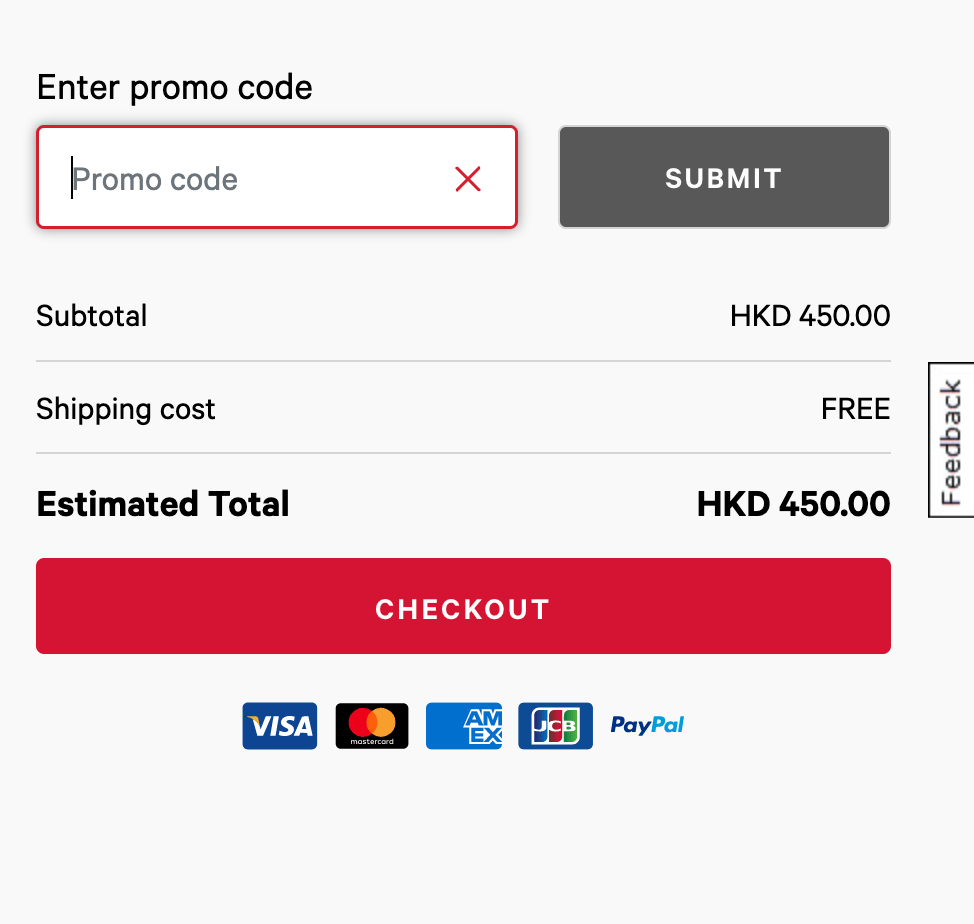Click the PayPal logo
The height and width of the screenshot is (924, 974).
click(x=647, y=725)
